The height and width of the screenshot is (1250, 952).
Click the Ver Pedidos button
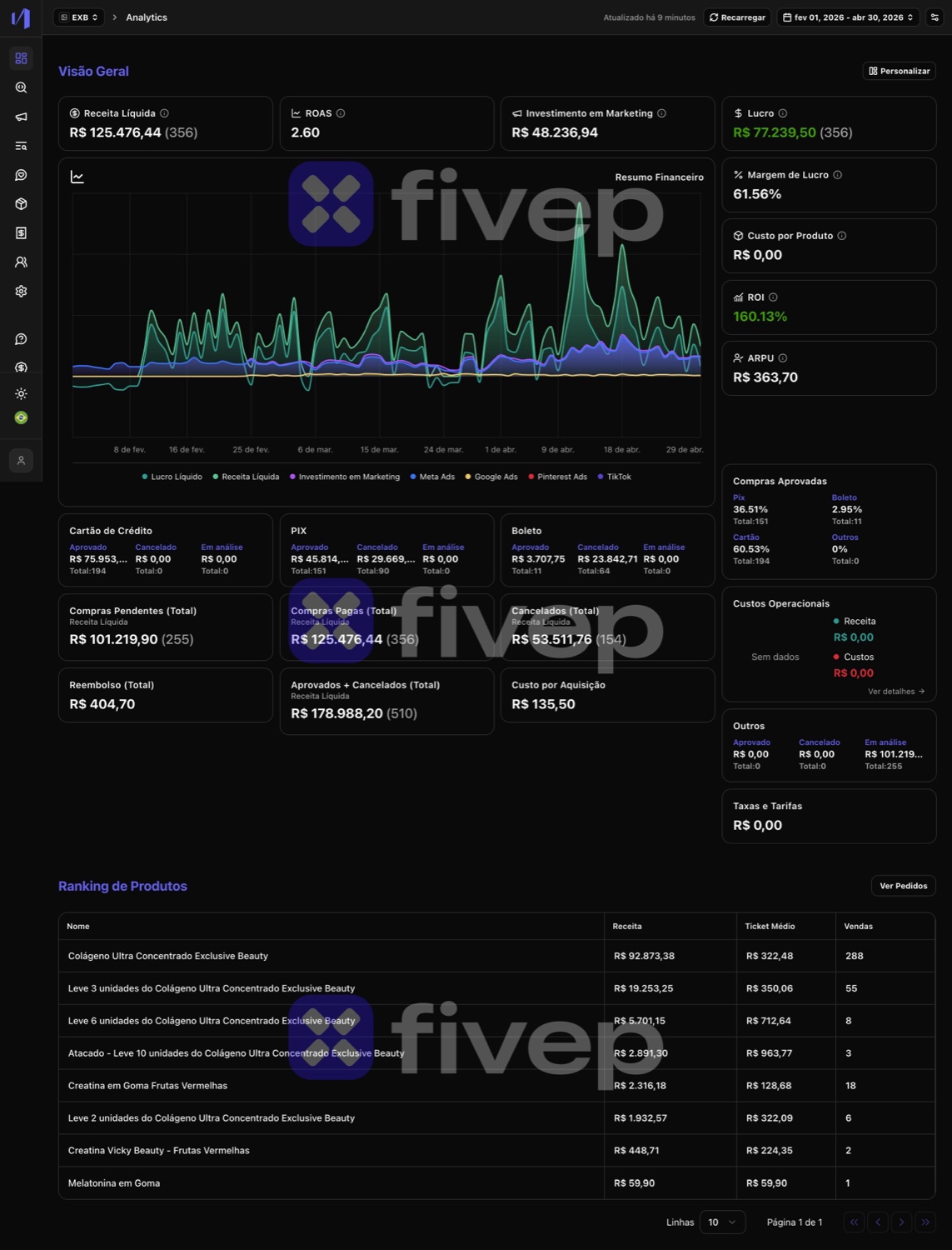tap(904, 886)
